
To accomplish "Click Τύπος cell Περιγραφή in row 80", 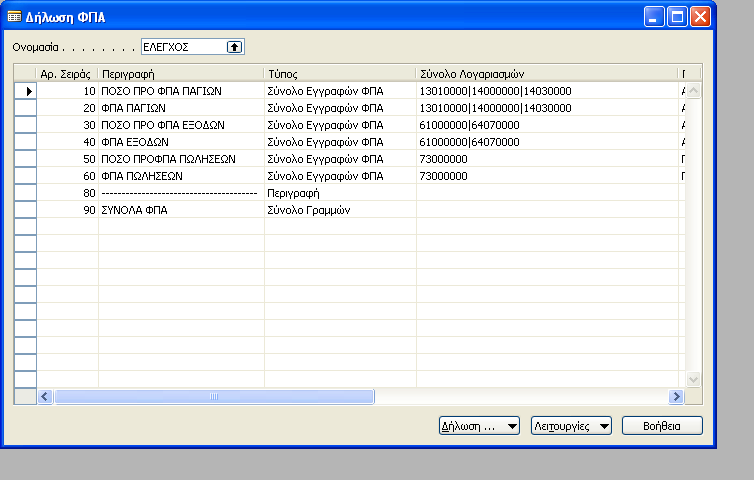I will (x=340, y=193).
